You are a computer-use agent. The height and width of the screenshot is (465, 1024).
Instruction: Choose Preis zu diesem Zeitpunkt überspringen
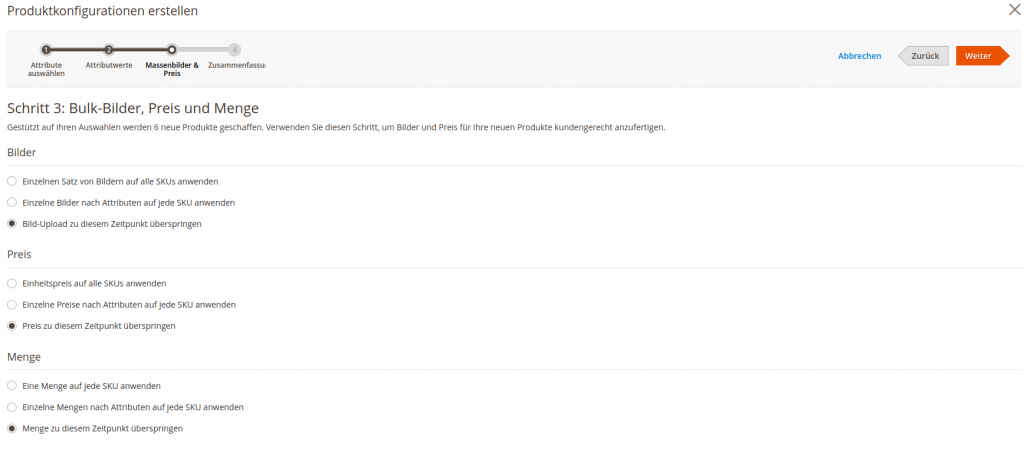point(12,326)
